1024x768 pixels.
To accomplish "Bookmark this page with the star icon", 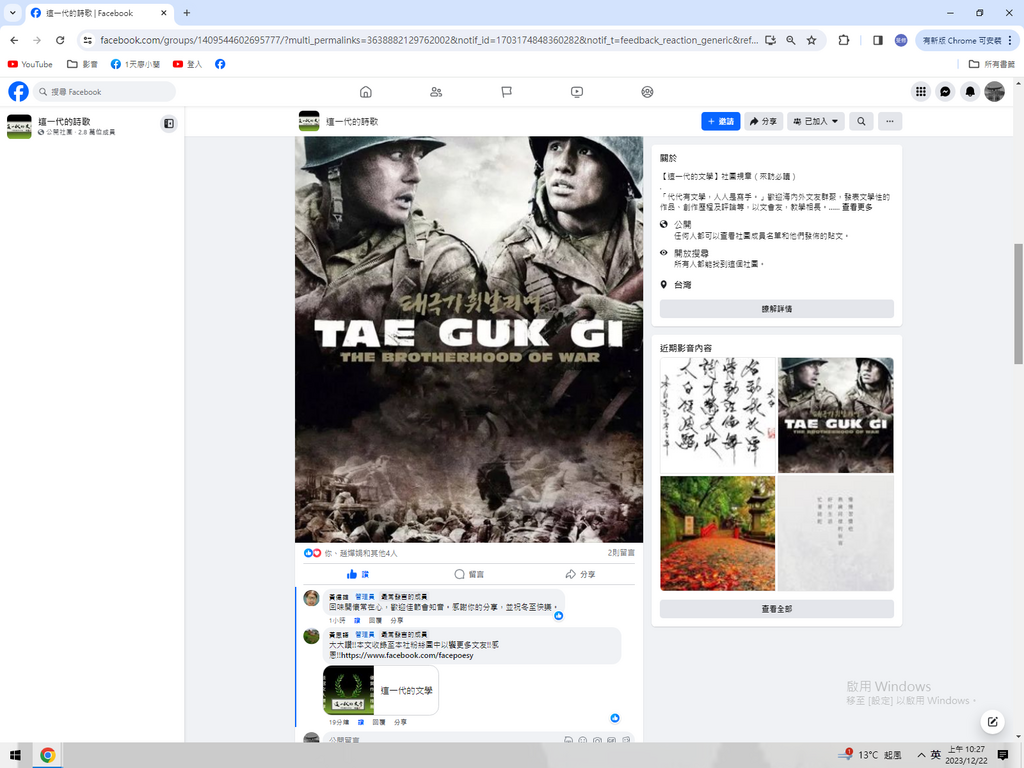I will pyautogui.click(x=811, y=40).
